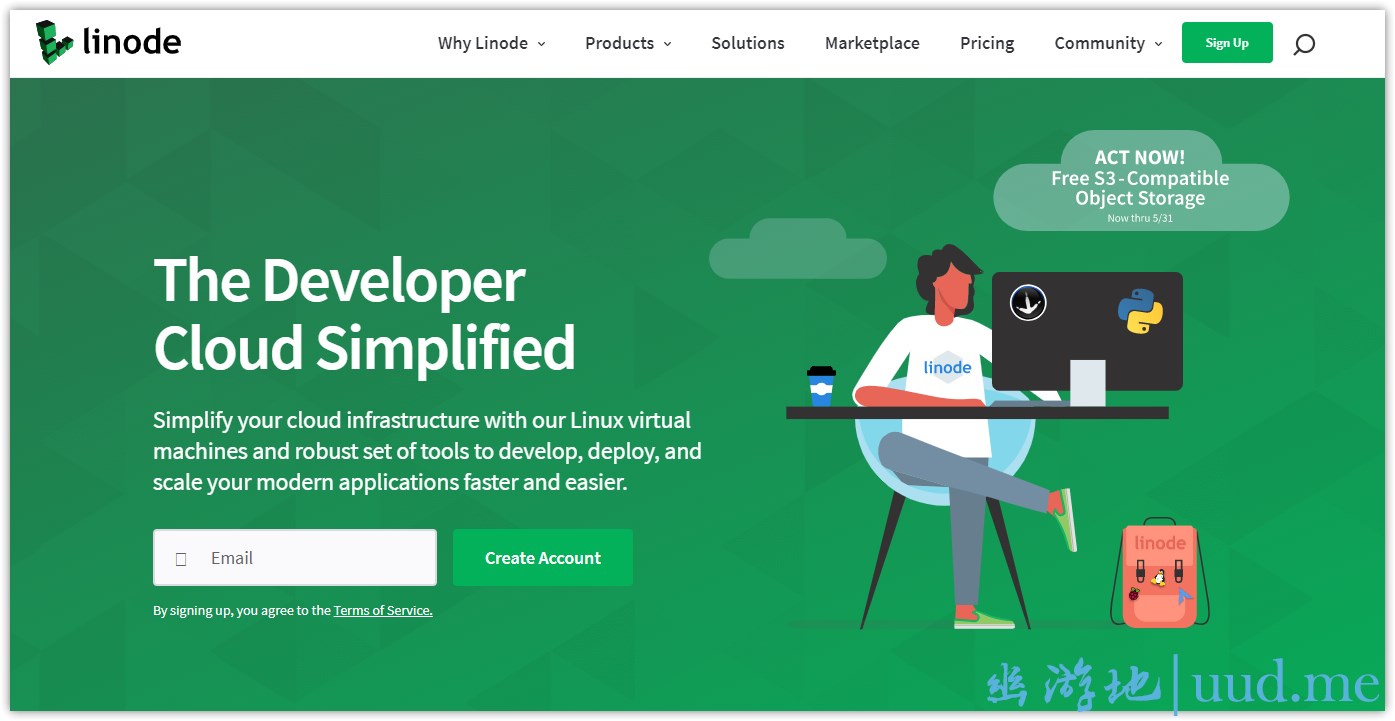Click the Linode badge on the white shirt
Viewport: 1395px width, 721px height.
coord(947,367)
